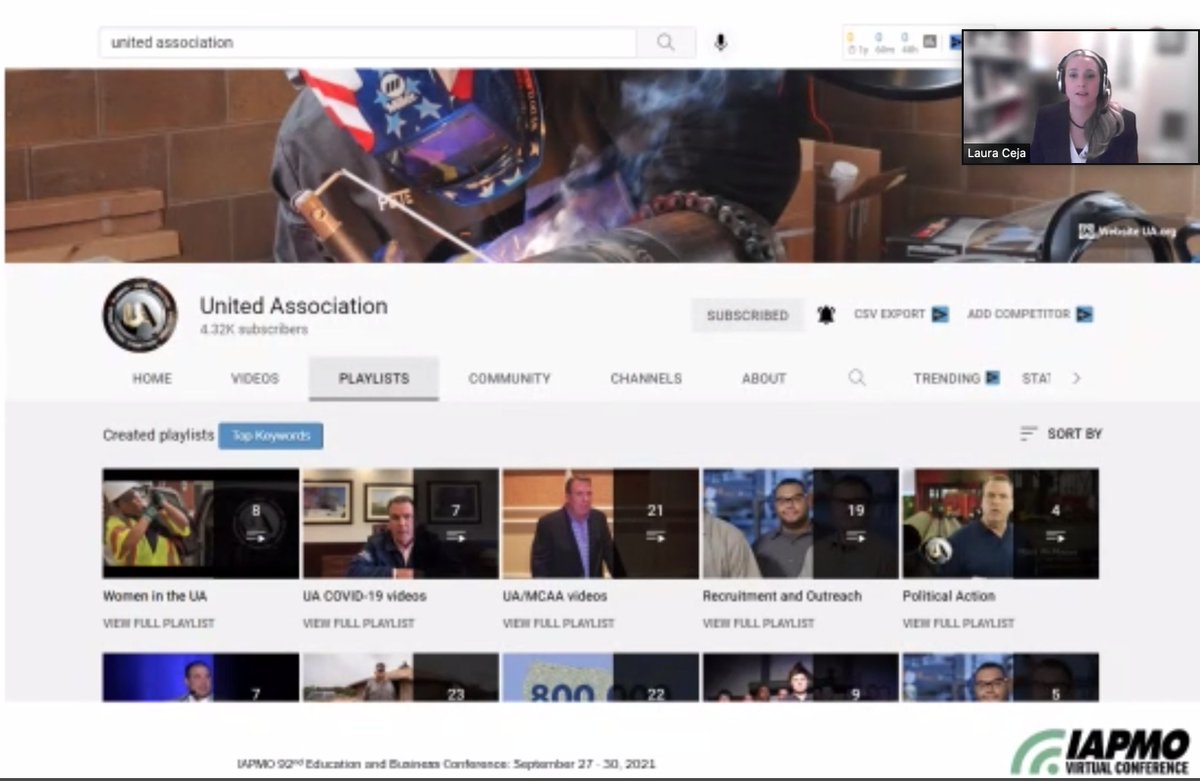Open Recruitment and Outreach playlist thumbnail
This screenshot has width=1200, height=781.
coord(801,523)
